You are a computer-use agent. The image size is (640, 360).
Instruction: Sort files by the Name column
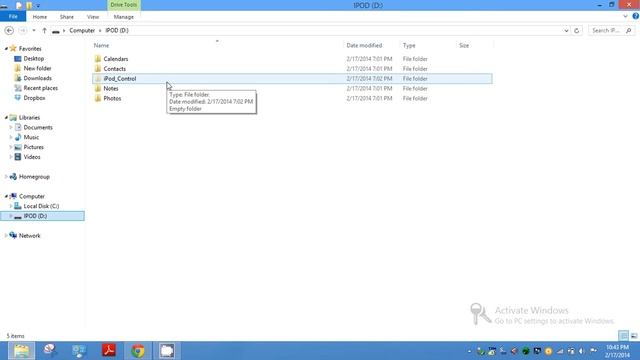[x=101, y=45]
